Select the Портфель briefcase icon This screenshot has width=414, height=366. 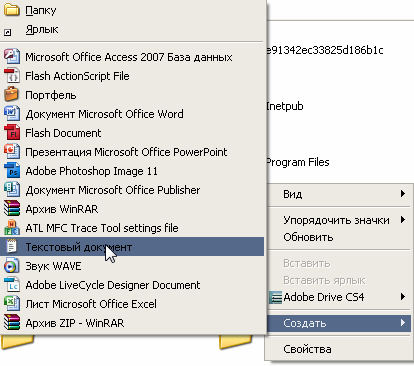12,95
